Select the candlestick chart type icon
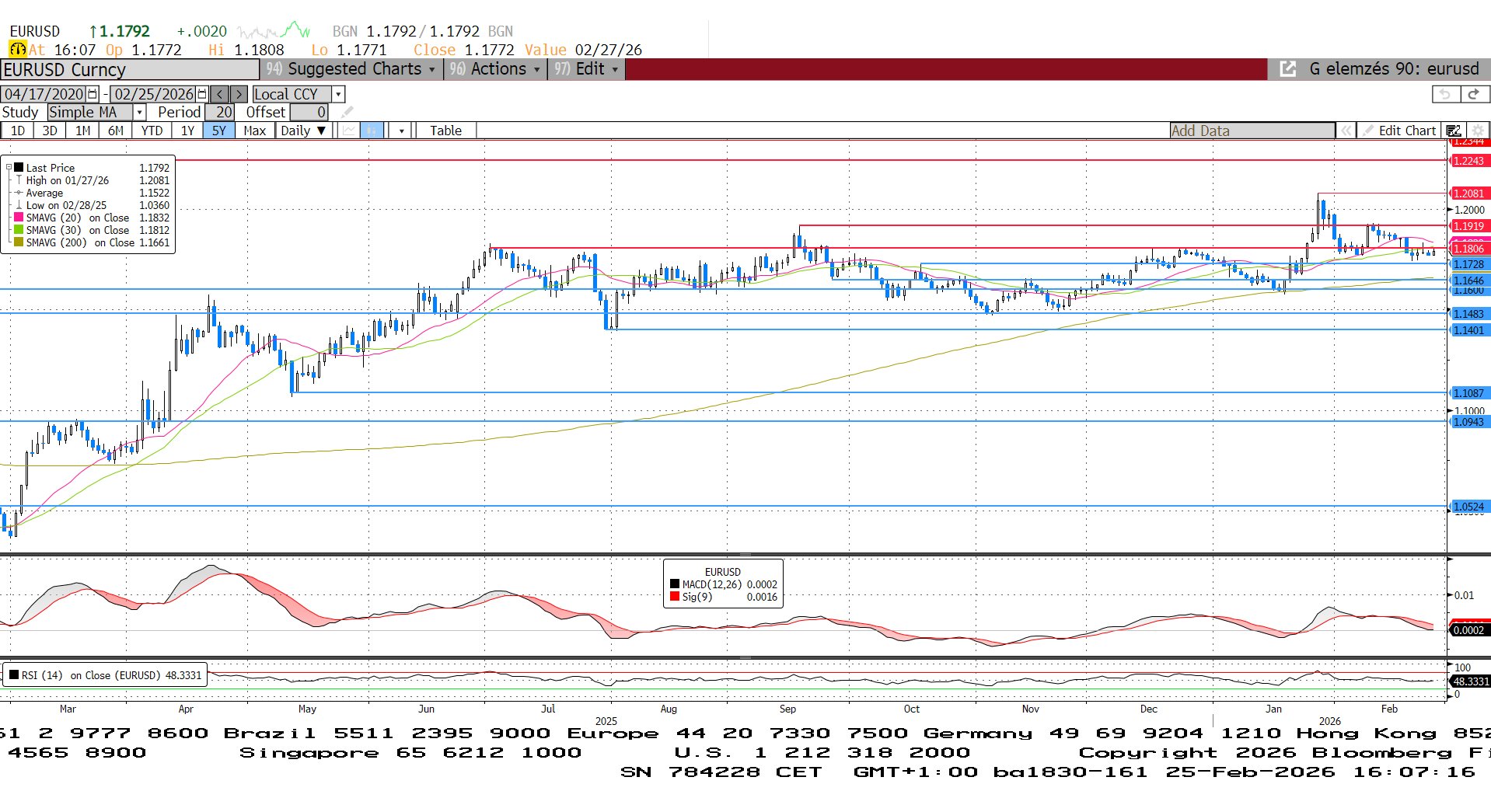The width and height of the screenshot is (1491, 812). 372,131
